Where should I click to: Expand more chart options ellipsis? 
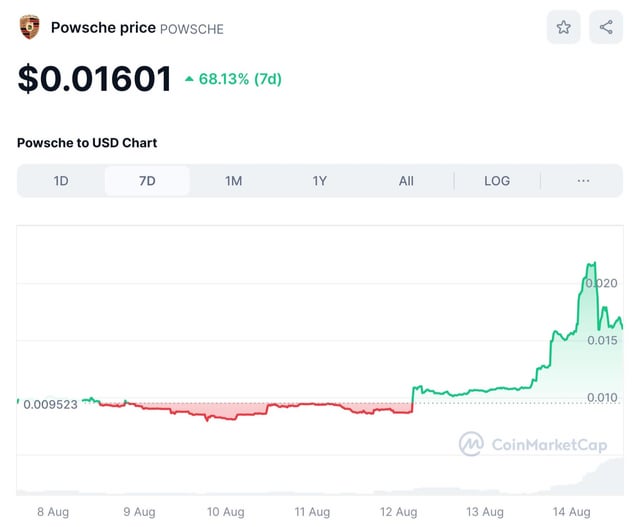point(584,181)
